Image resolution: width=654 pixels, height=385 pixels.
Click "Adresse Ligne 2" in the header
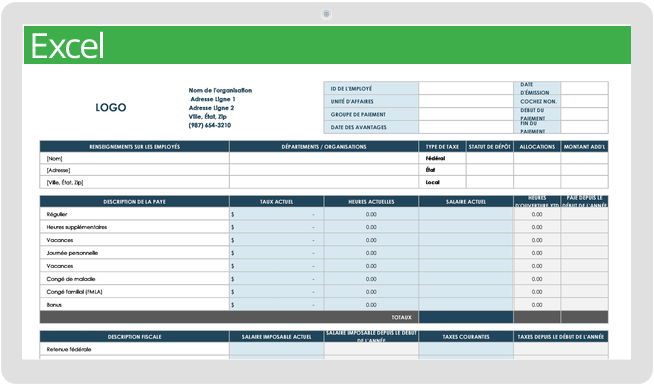click(211, 108)
